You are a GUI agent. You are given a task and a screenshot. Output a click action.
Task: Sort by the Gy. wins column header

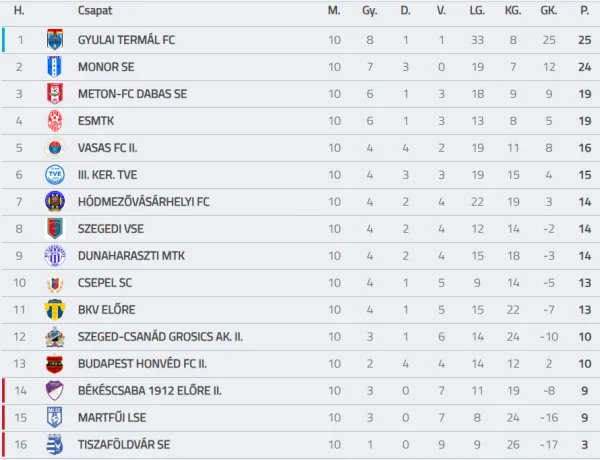tap(370, 10)
